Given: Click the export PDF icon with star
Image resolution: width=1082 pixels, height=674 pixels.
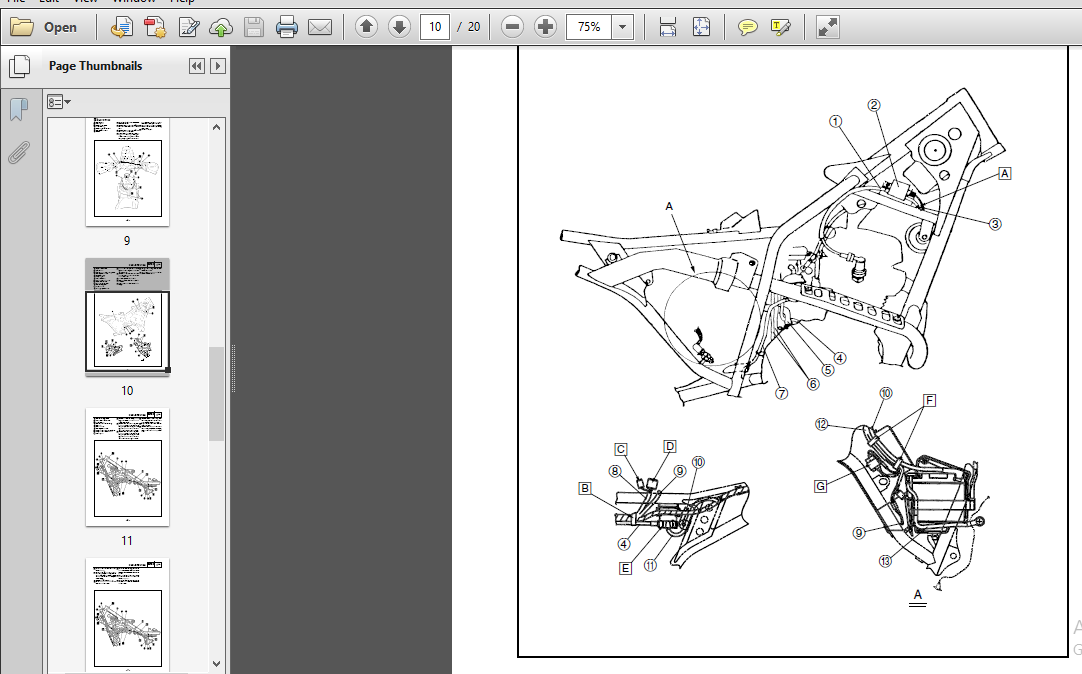Looking at the screenshot, I should (x=155, y=27).
